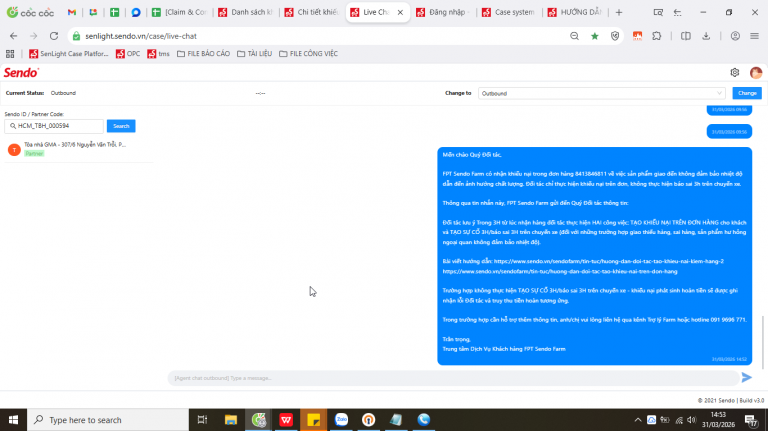
Task: Send the message with the paper plane icon
Action: pos(746,378)
